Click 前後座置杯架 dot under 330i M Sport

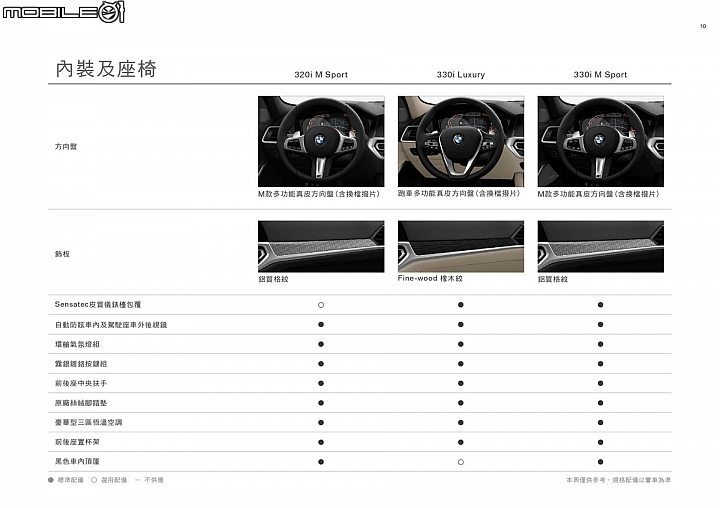[601, 442]
